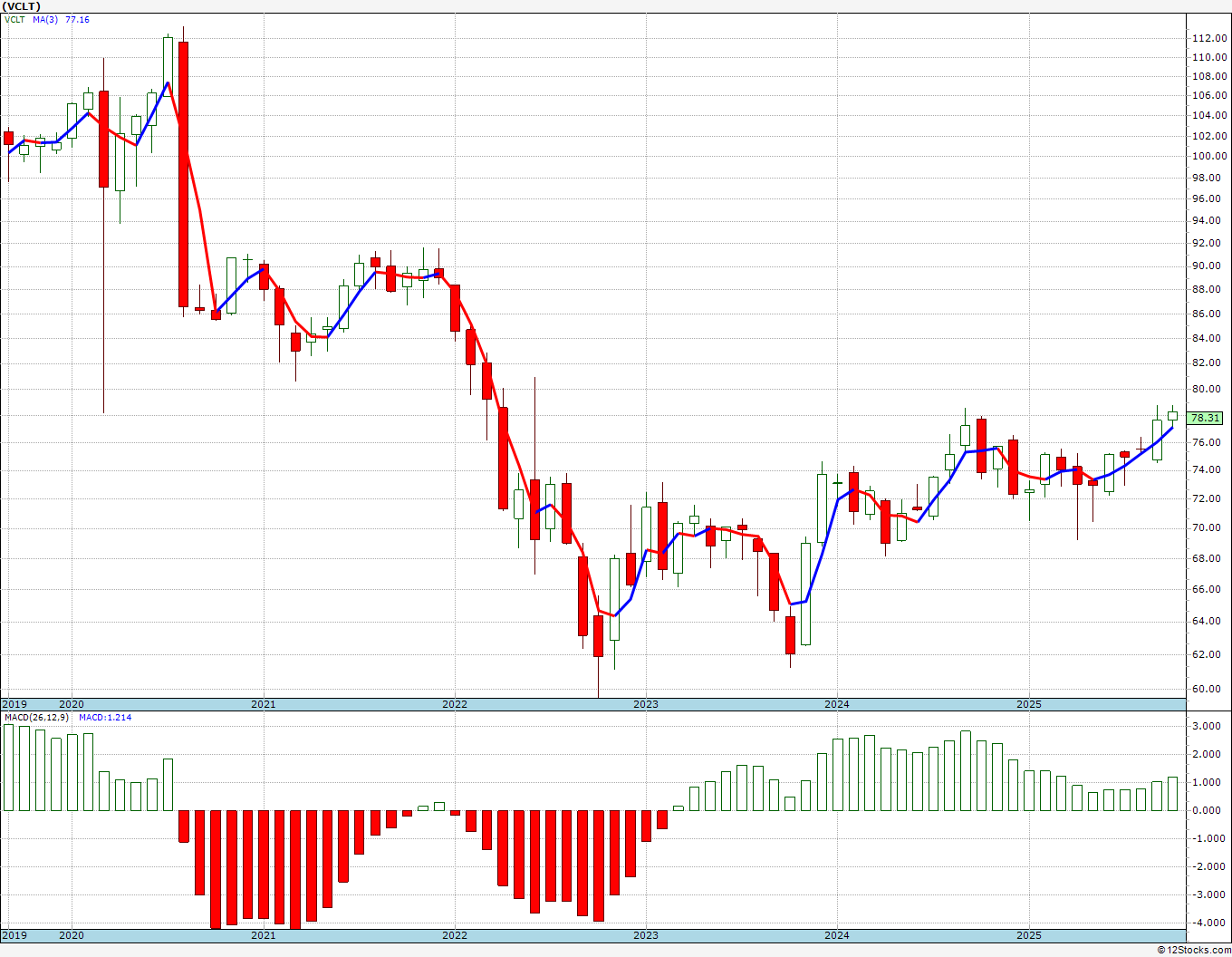Click the current price tag 78.31
Viewport: 1232px width, 957px height.
click(1205, 418)
